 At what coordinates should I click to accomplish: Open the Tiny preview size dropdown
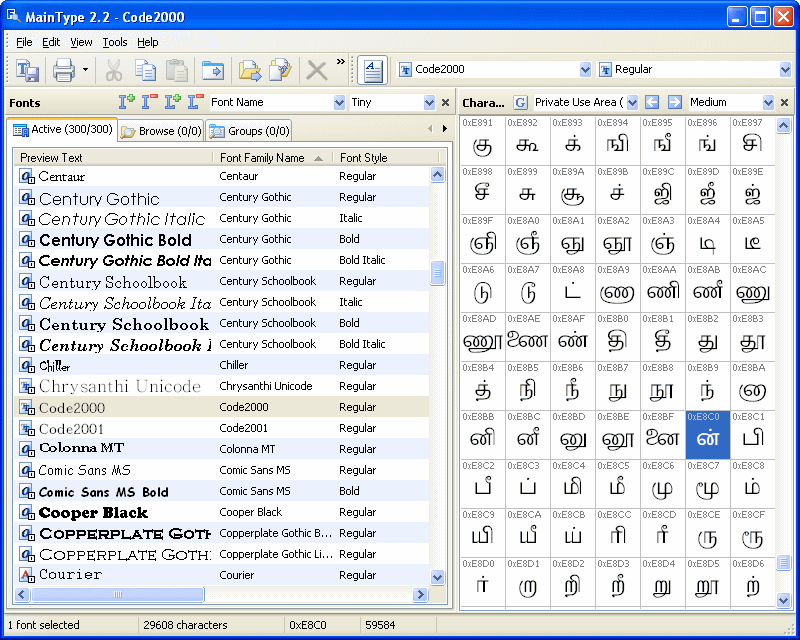[x=429, y=103]
